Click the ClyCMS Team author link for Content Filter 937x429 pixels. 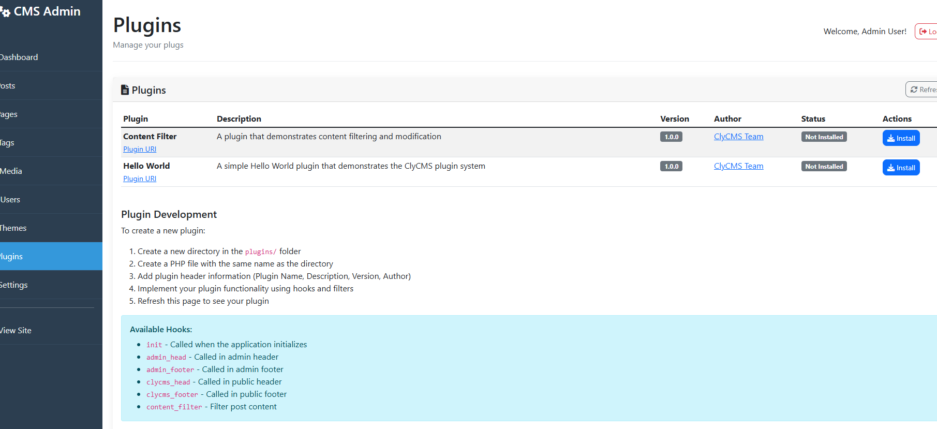(738, 137)
